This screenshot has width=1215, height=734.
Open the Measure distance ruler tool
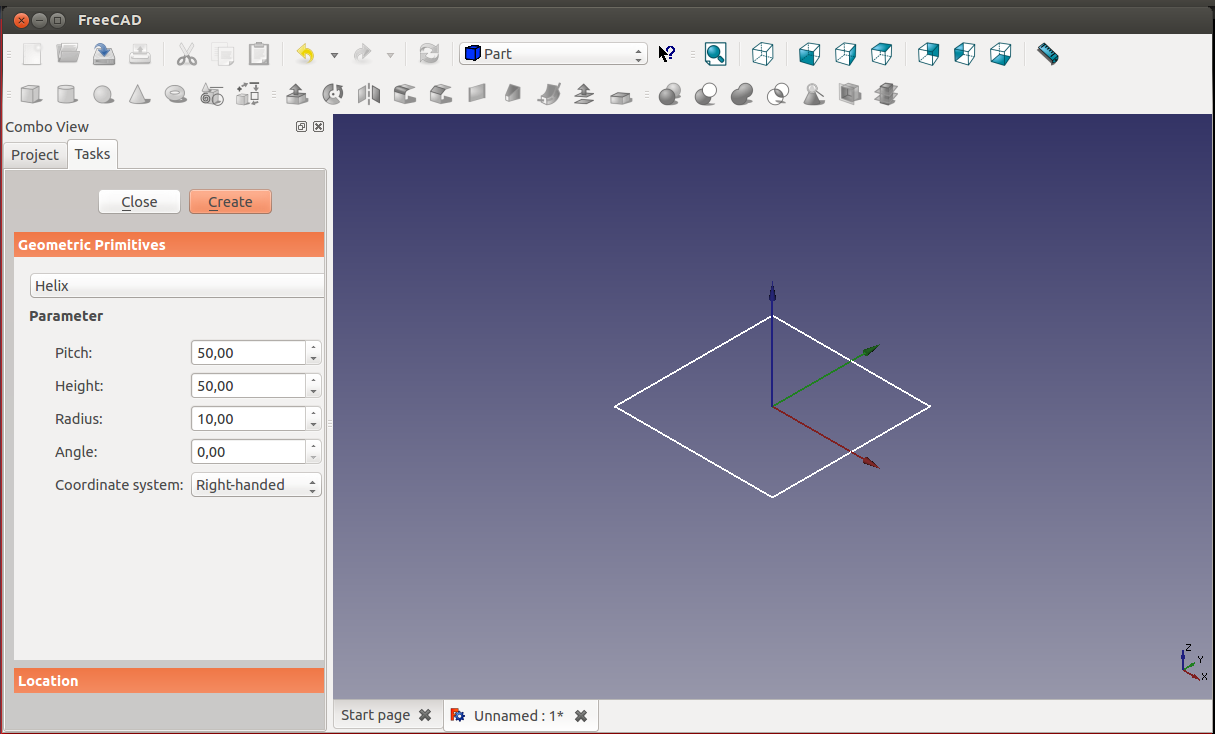1047,54
